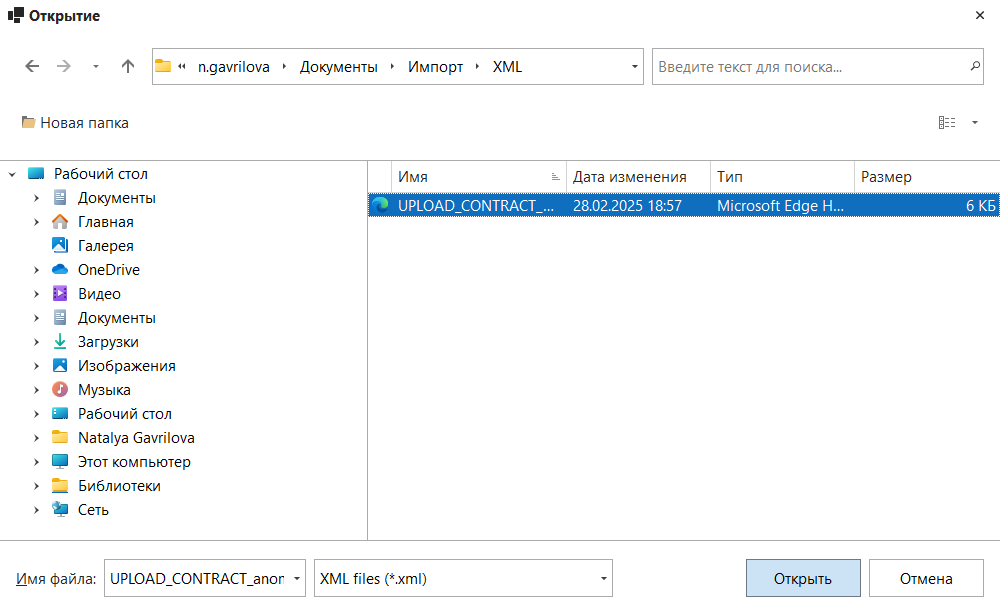Click the Новая папка button

coord(75,123)
